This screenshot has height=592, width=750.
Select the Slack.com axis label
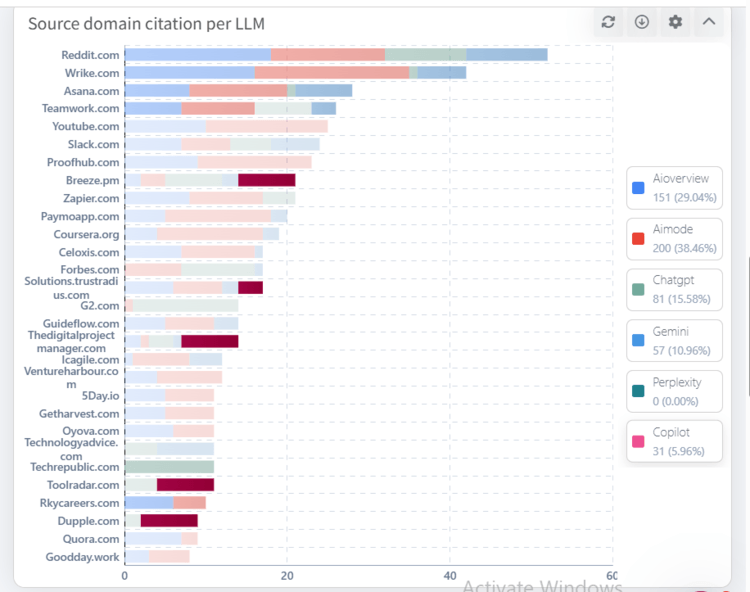click(x=93, y=144)
